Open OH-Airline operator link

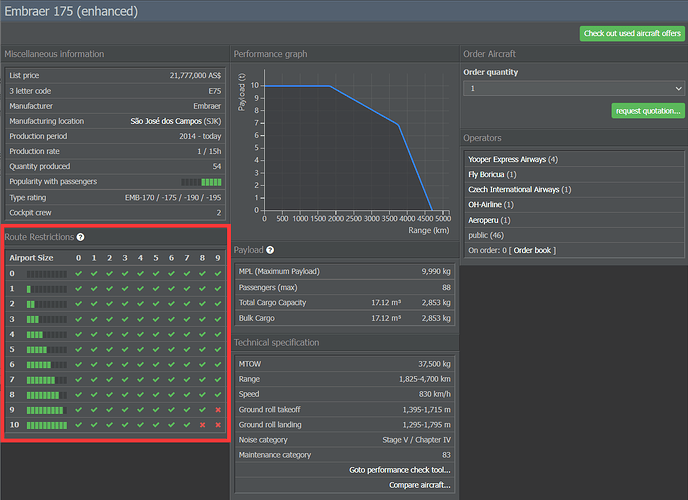click(x=485, y=205)
